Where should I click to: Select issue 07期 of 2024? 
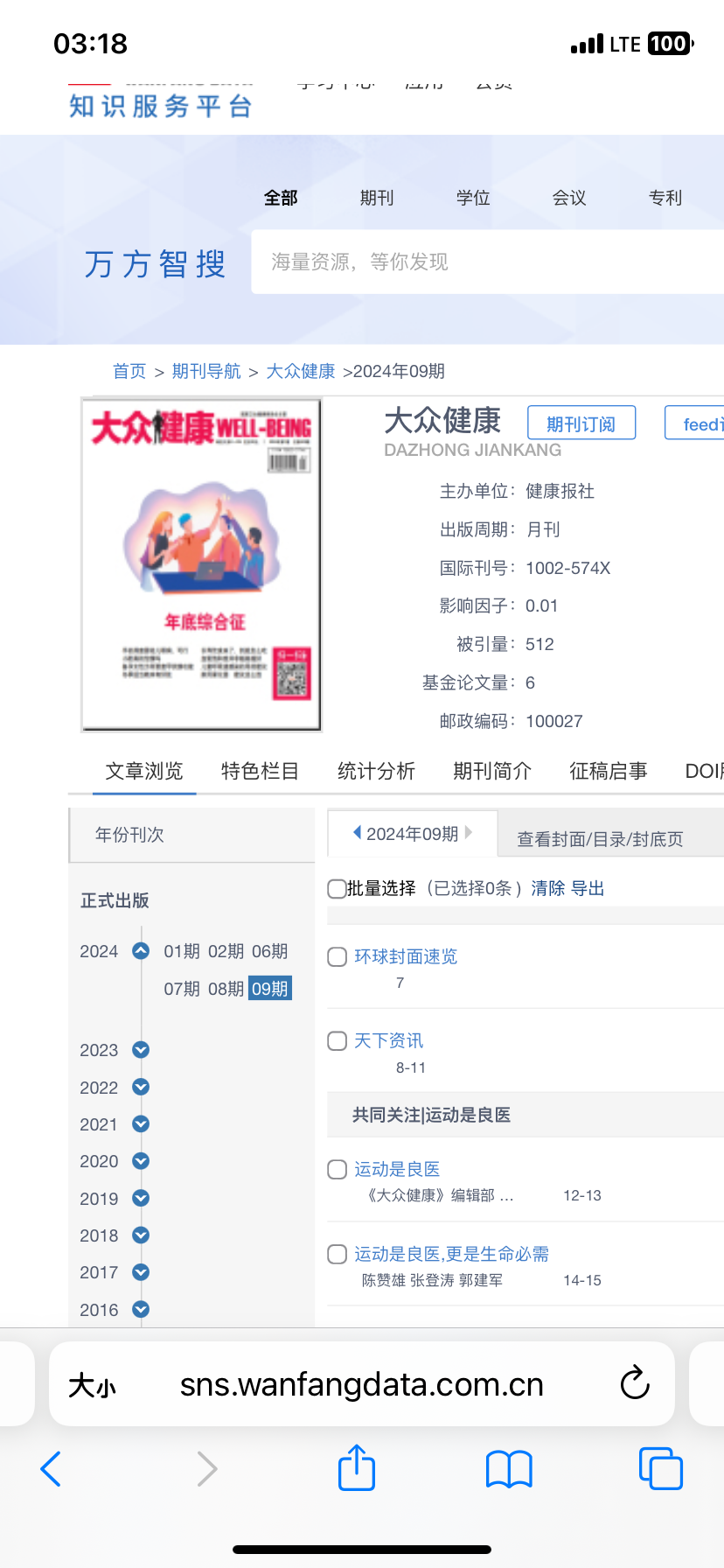pyautogui.click(x=182, y=989)
